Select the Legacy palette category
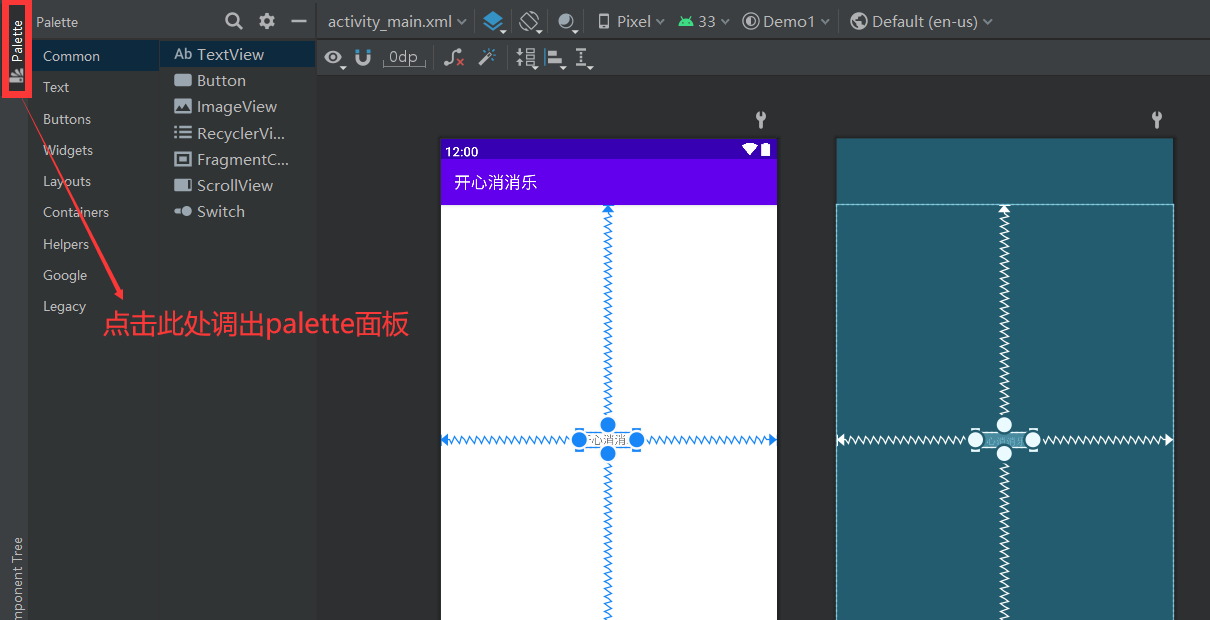Viewport: 1210px width, 620px height. tap(64, 306)
